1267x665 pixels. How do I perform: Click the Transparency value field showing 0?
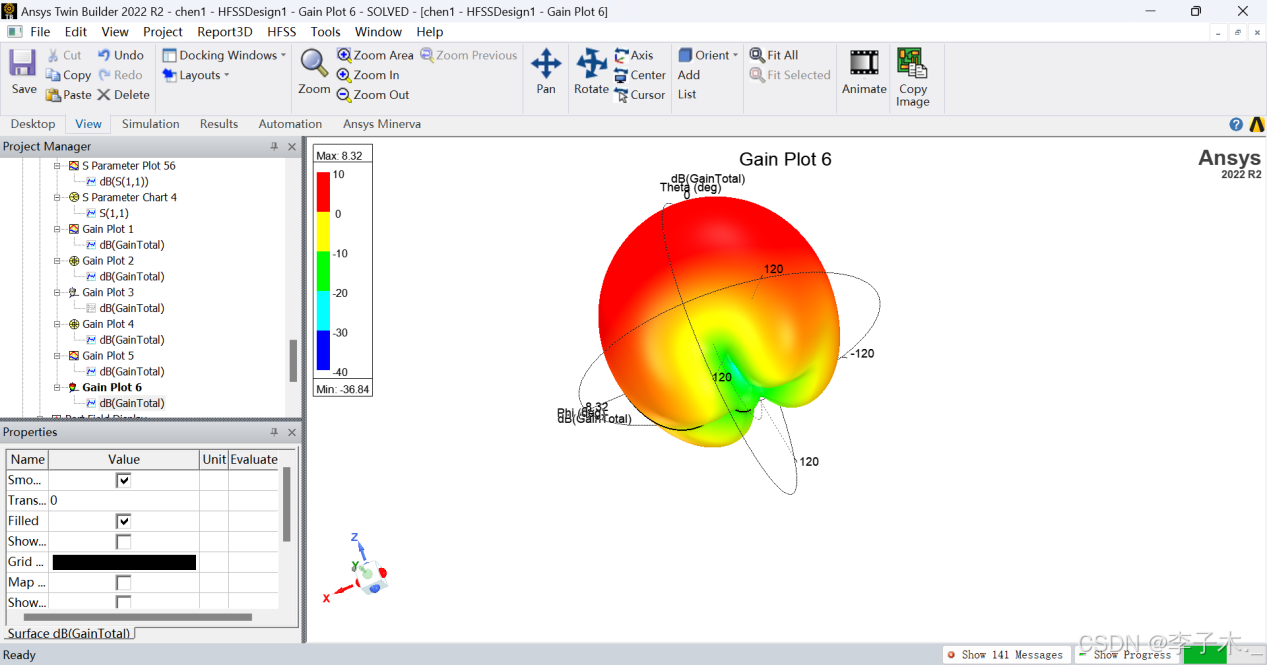point(124,500)
